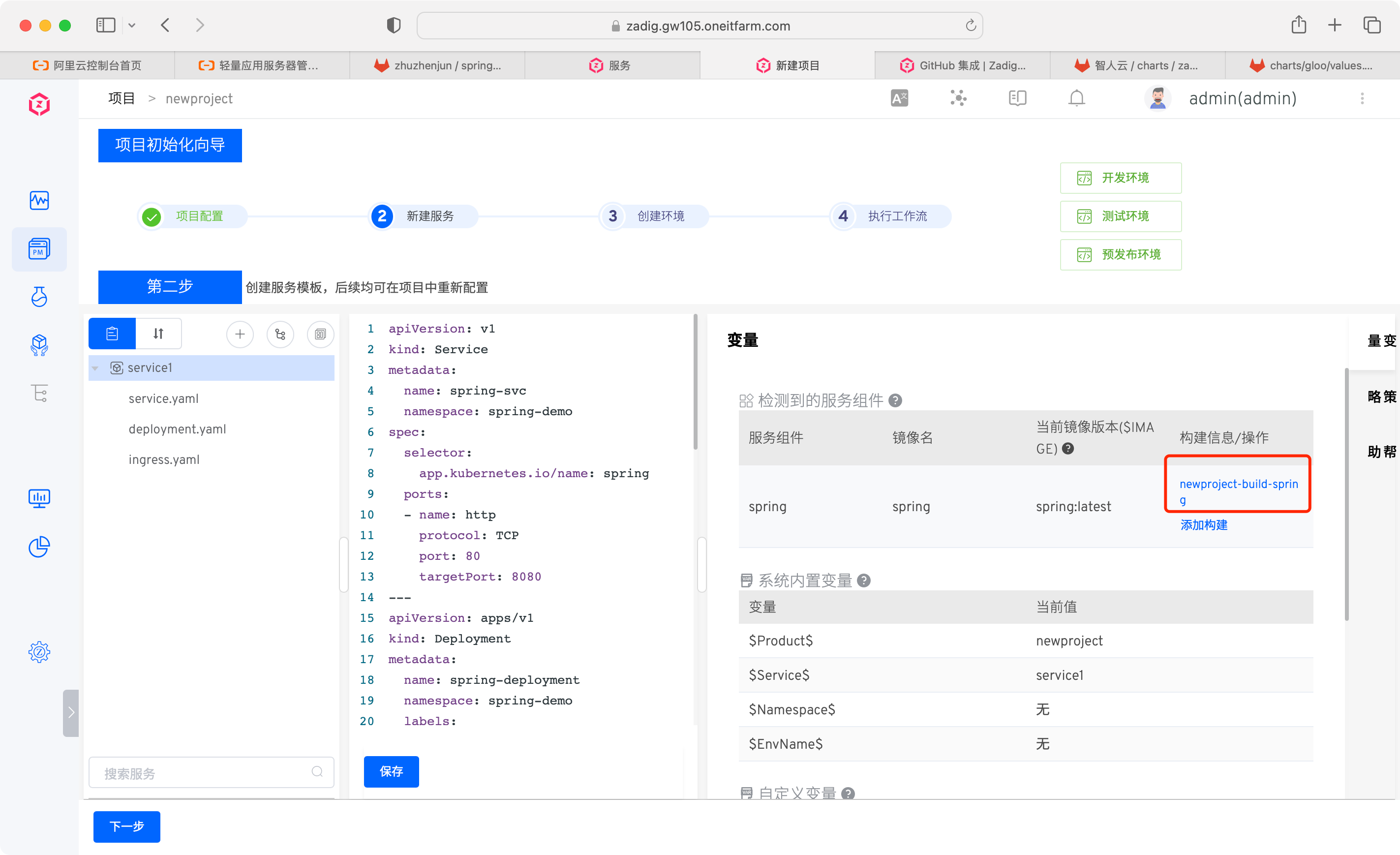The width and height of the screenshot is (1400, 855).
Task: Open the notifications bell
Action: point(1077,98)
